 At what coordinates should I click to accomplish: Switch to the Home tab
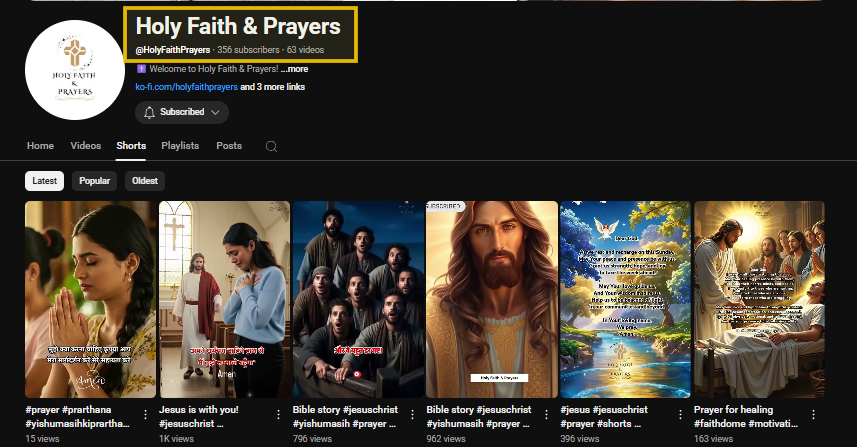tap(40, 146)
